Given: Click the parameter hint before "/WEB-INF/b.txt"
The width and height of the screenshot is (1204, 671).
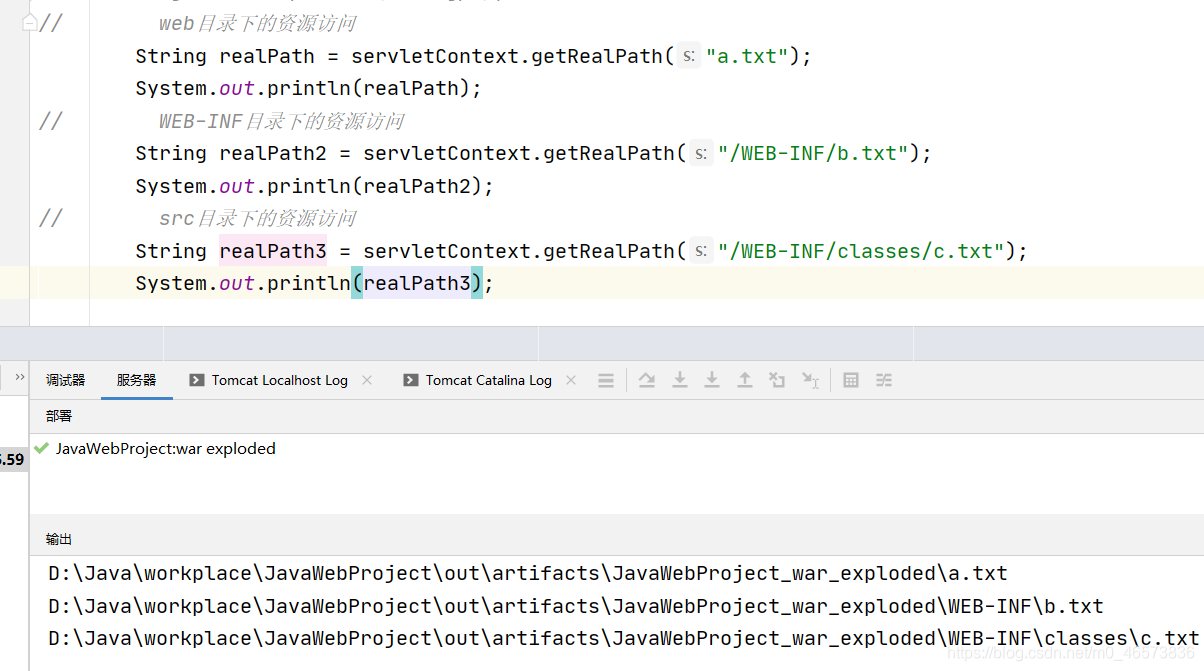Looking at the screenshot, I should pos(702,153).
